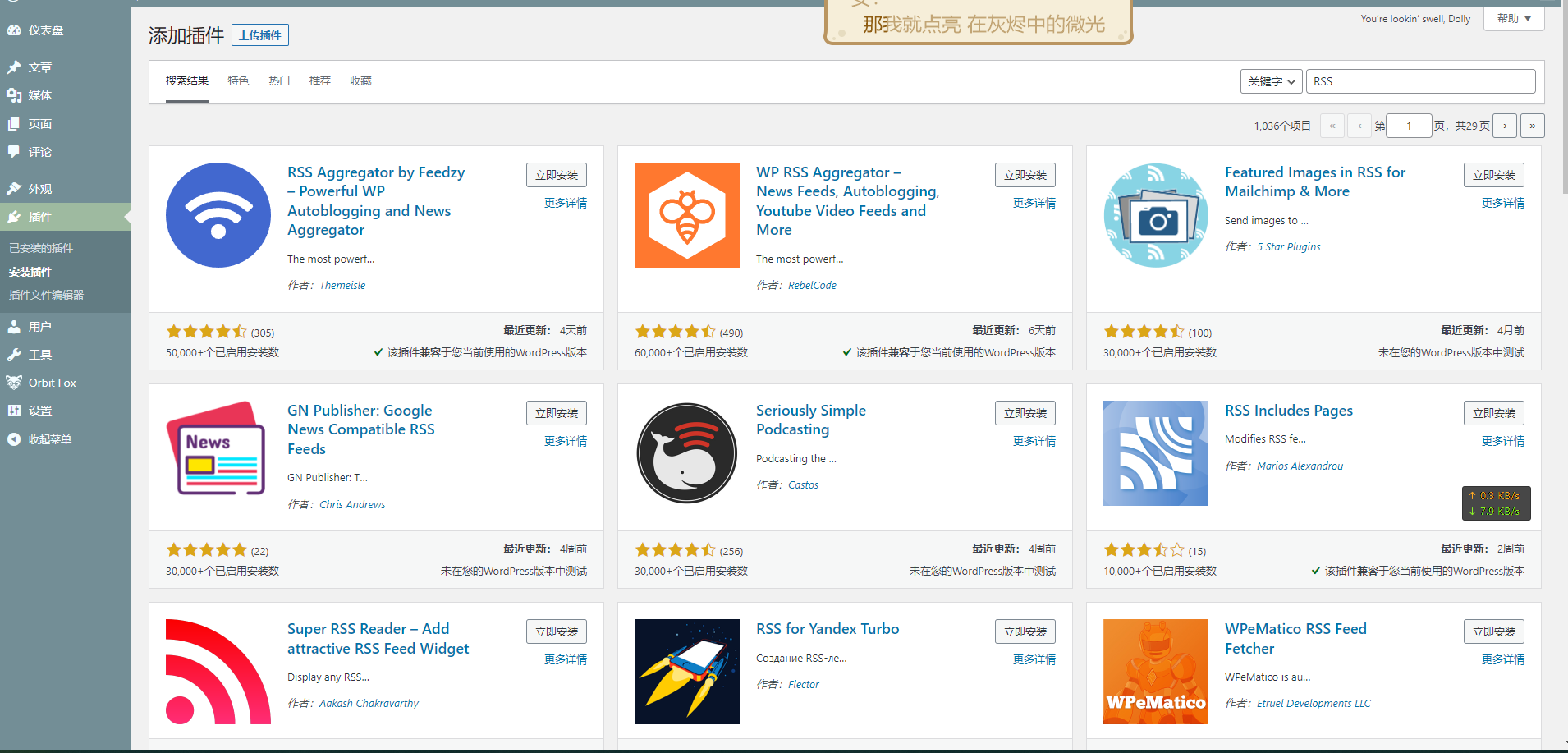The image size is (1568, 753).
Task: Open the Castos author link
Action: coord(803,484)
